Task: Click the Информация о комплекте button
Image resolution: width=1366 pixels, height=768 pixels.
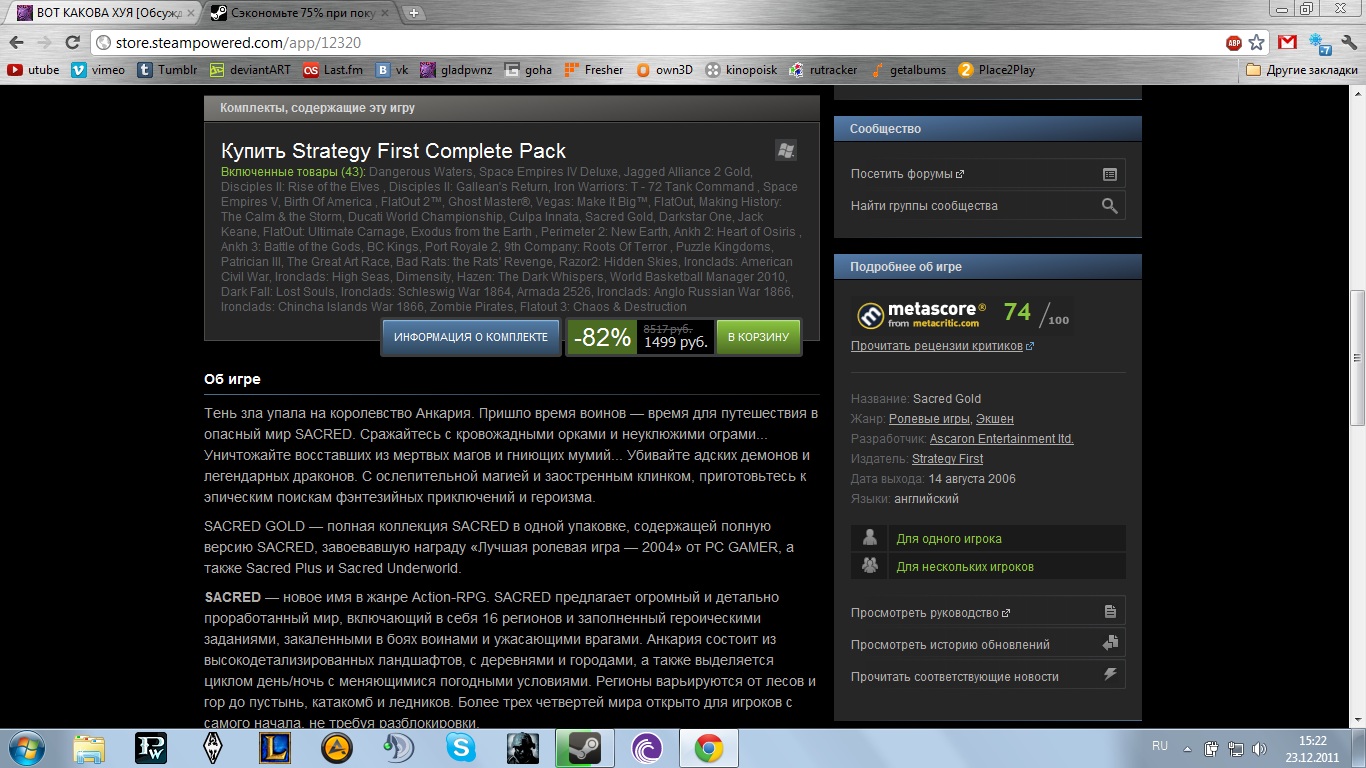Action: pos(471,338)
